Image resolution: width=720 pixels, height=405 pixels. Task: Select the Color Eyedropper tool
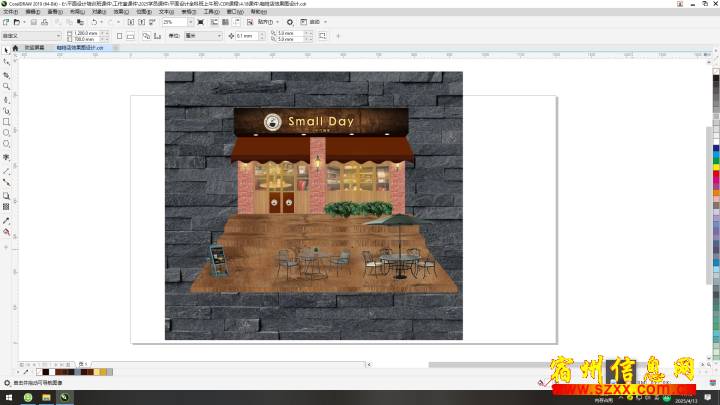[x=6, y=220]
